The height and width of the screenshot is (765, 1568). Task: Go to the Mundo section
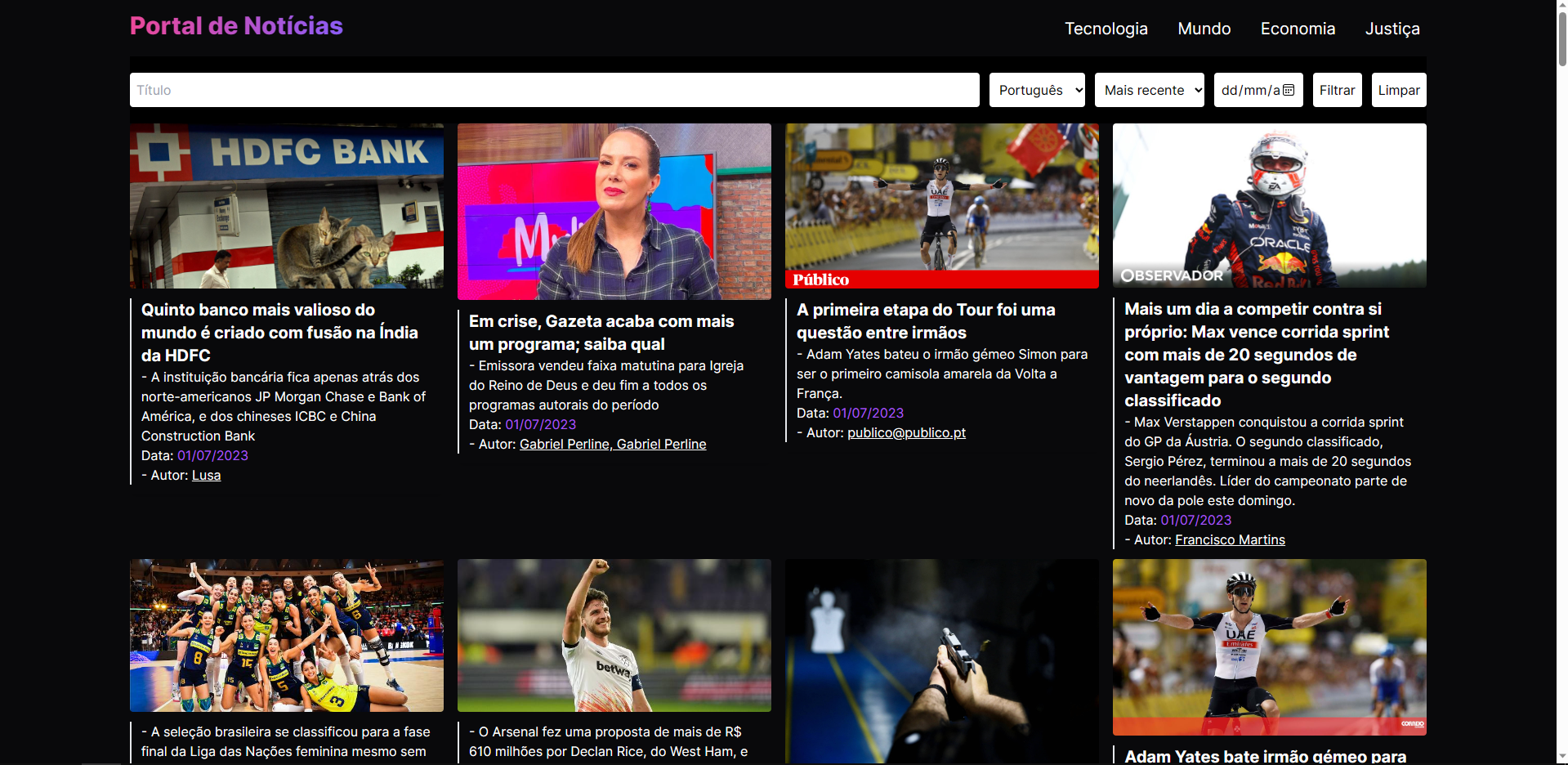coord(1204,29)
